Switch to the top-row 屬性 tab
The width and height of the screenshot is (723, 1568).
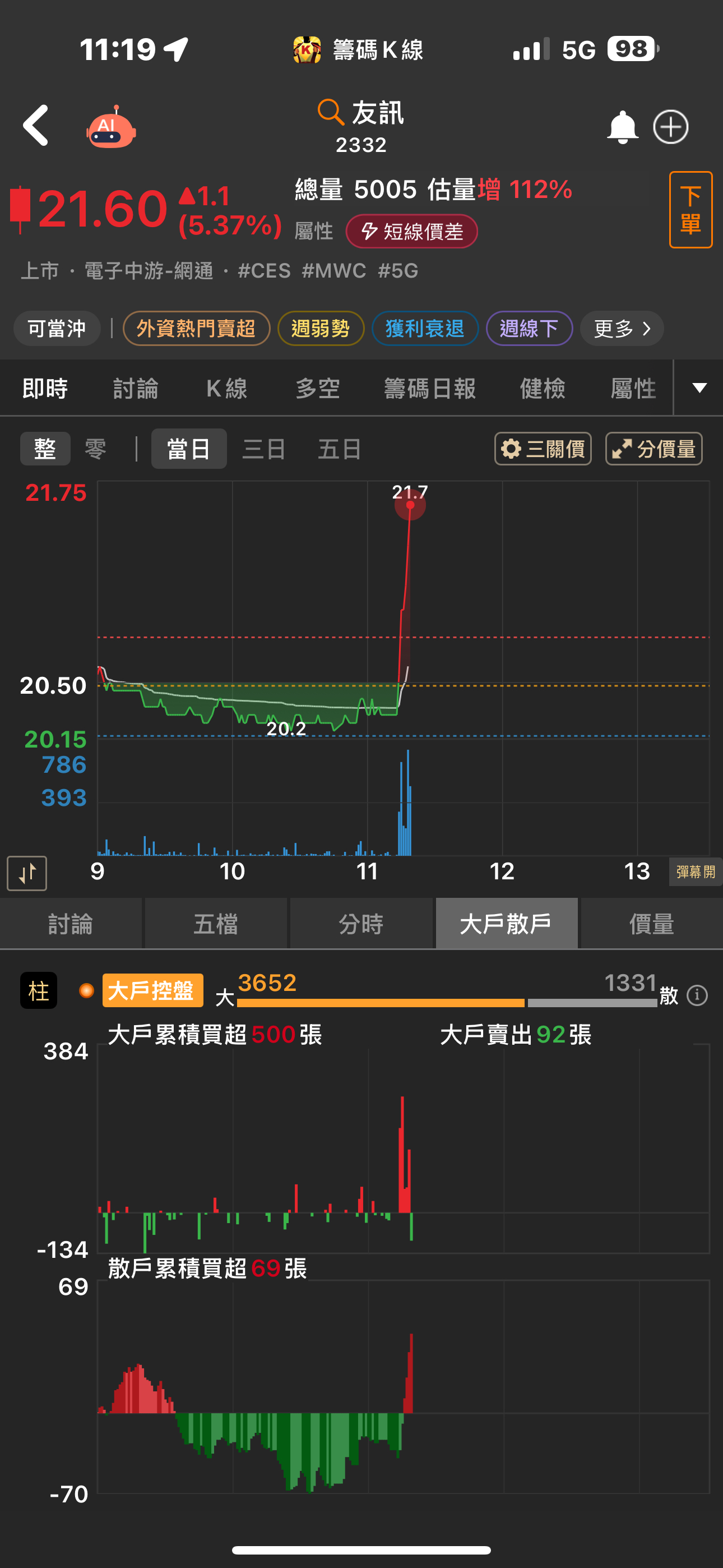(633, 388)
